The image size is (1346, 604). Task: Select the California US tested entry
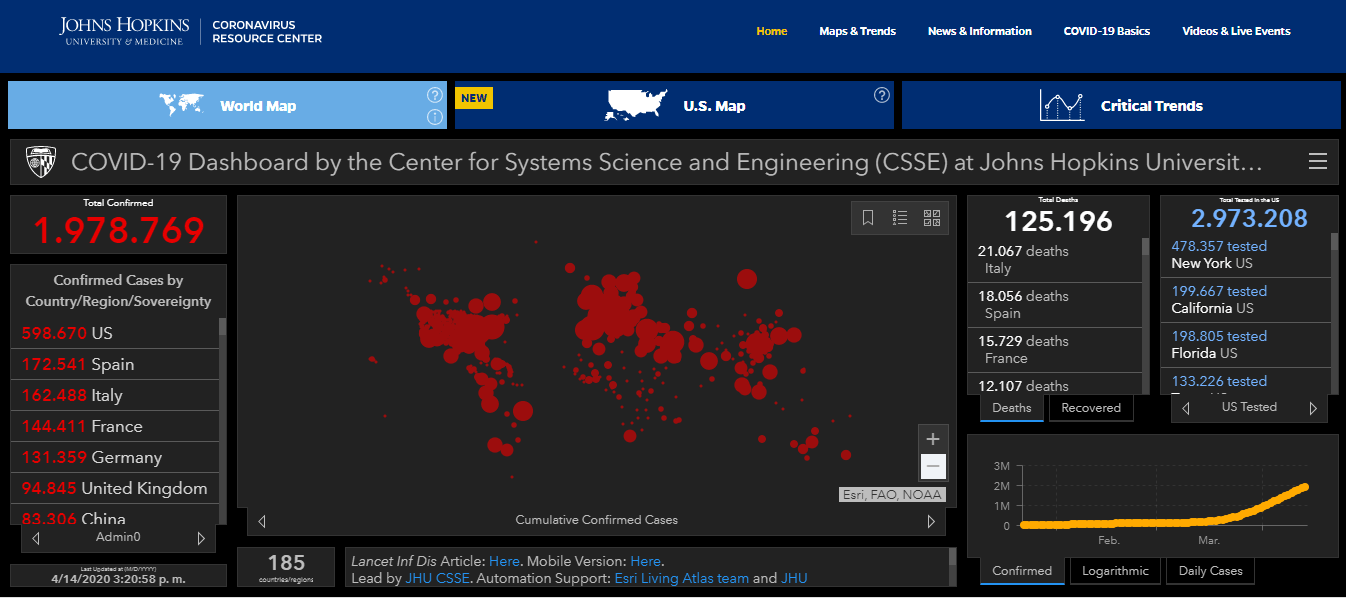tap(1245, 299)
